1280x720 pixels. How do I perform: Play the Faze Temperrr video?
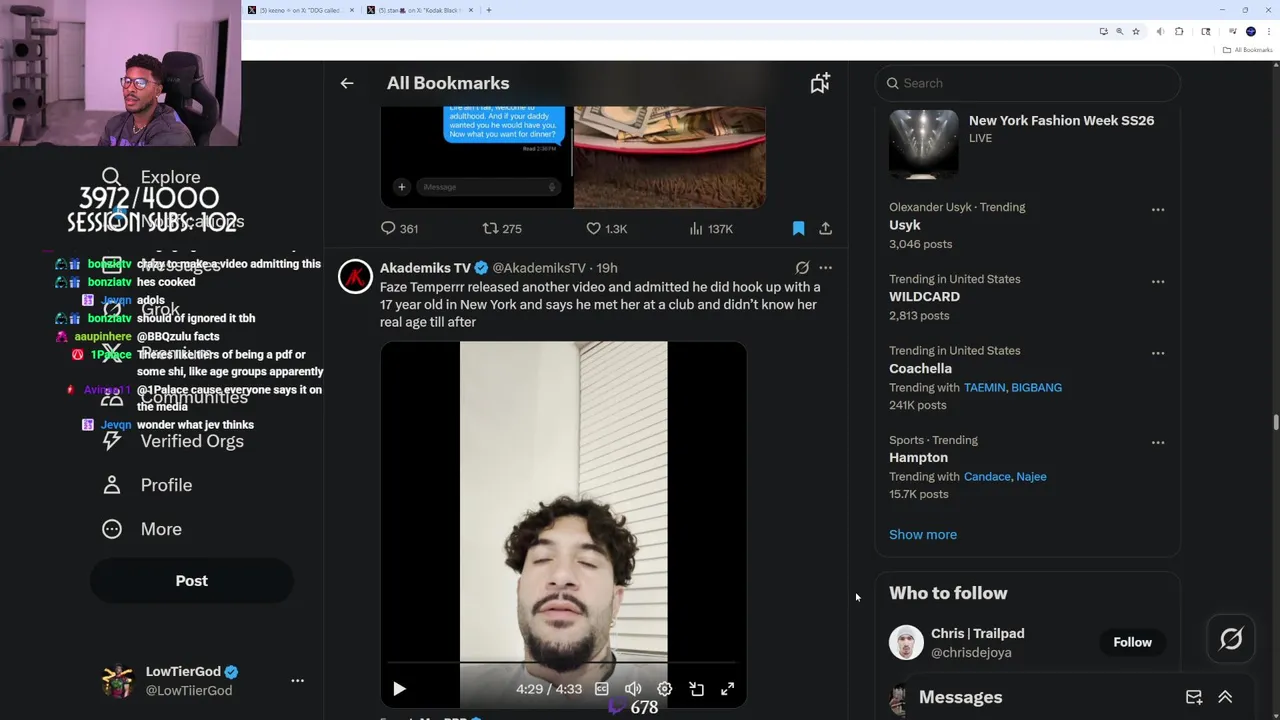tap(399, 689)
